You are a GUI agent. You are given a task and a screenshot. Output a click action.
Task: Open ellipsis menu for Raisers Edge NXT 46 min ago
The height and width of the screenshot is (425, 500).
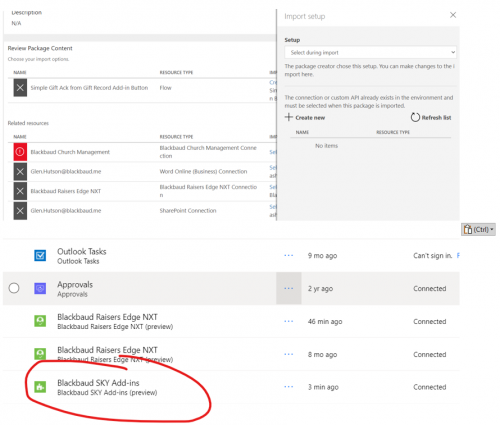(289, 321)
